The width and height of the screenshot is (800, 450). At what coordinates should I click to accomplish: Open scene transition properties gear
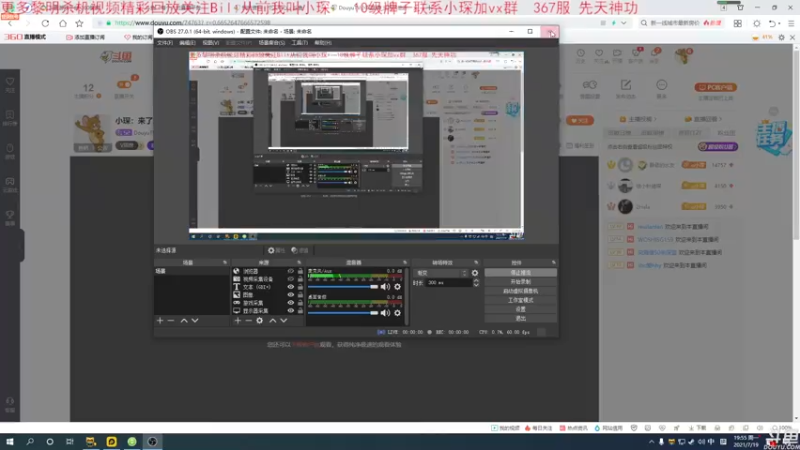click(475, 273)
